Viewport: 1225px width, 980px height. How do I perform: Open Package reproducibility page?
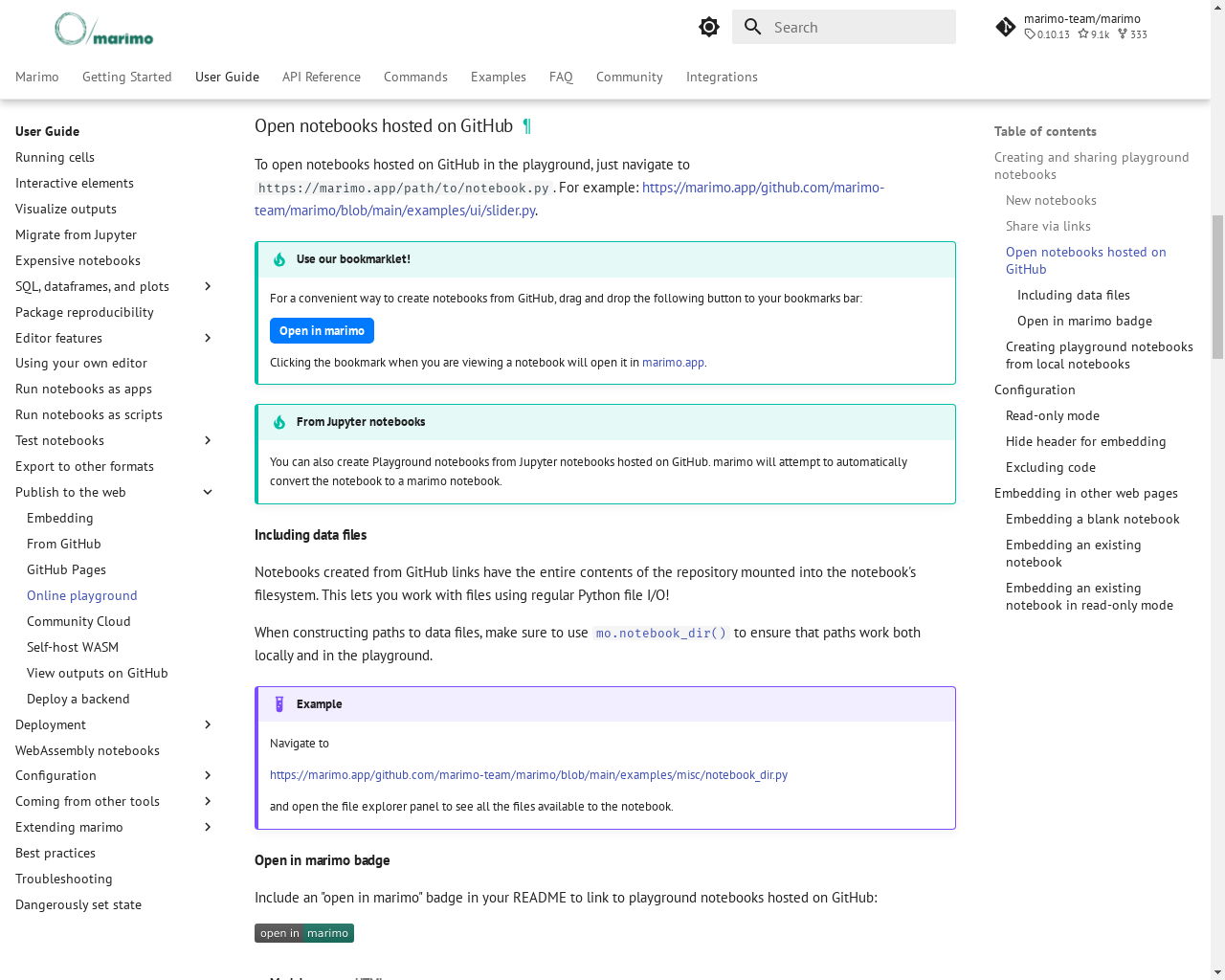click(84, 312)
